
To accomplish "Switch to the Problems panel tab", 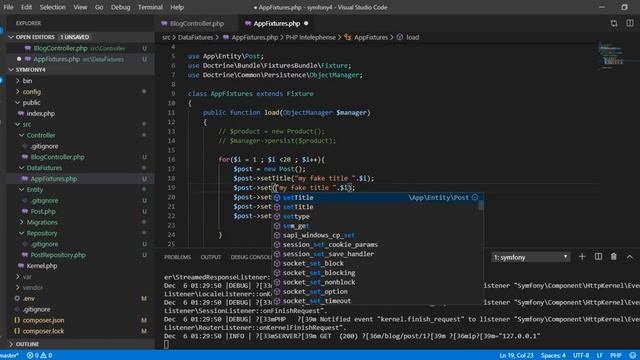I will pyautogui.click(x=177, y=257).
